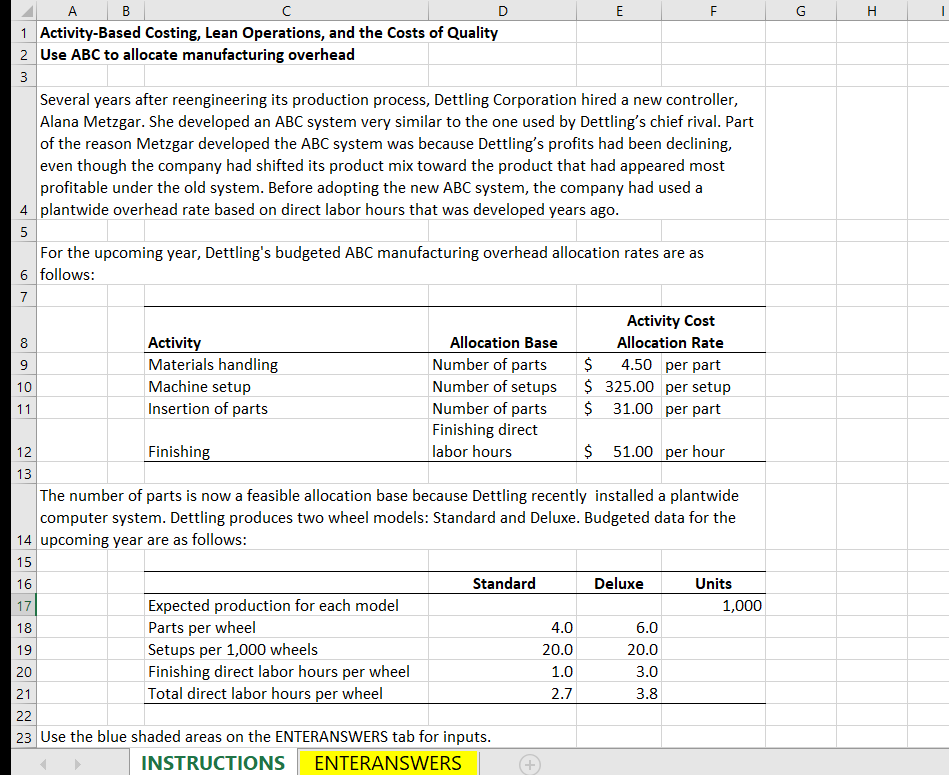Select row 23 header
The image size is (949, 775).
click(22, 737)
